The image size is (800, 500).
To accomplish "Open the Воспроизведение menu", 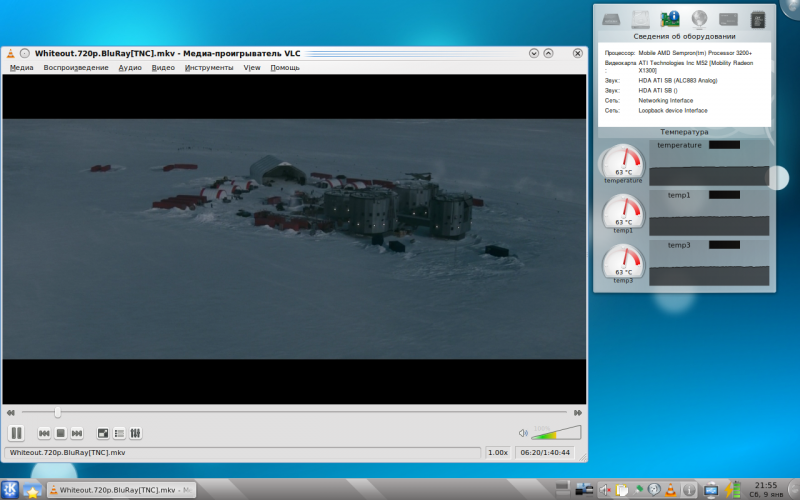I will (x=76, y=67).
